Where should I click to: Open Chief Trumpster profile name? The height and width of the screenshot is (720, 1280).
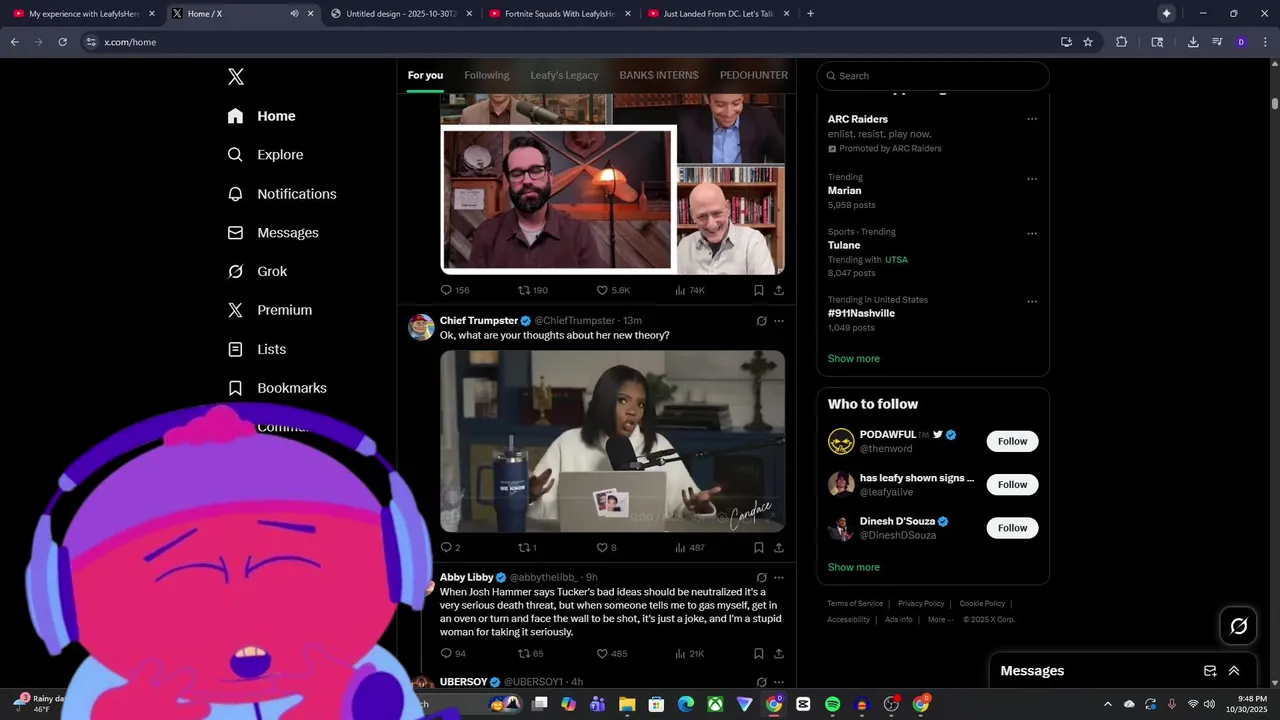click(x=479, y=321)
